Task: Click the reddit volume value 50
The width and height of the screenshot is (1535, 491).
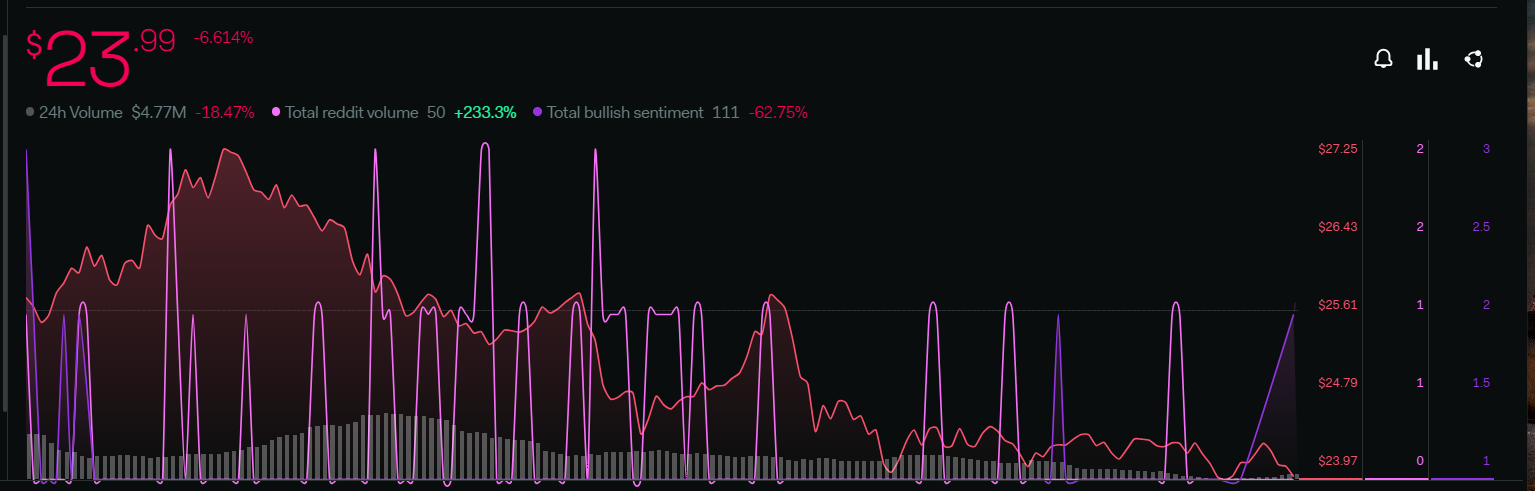Action: click(436, 113)
